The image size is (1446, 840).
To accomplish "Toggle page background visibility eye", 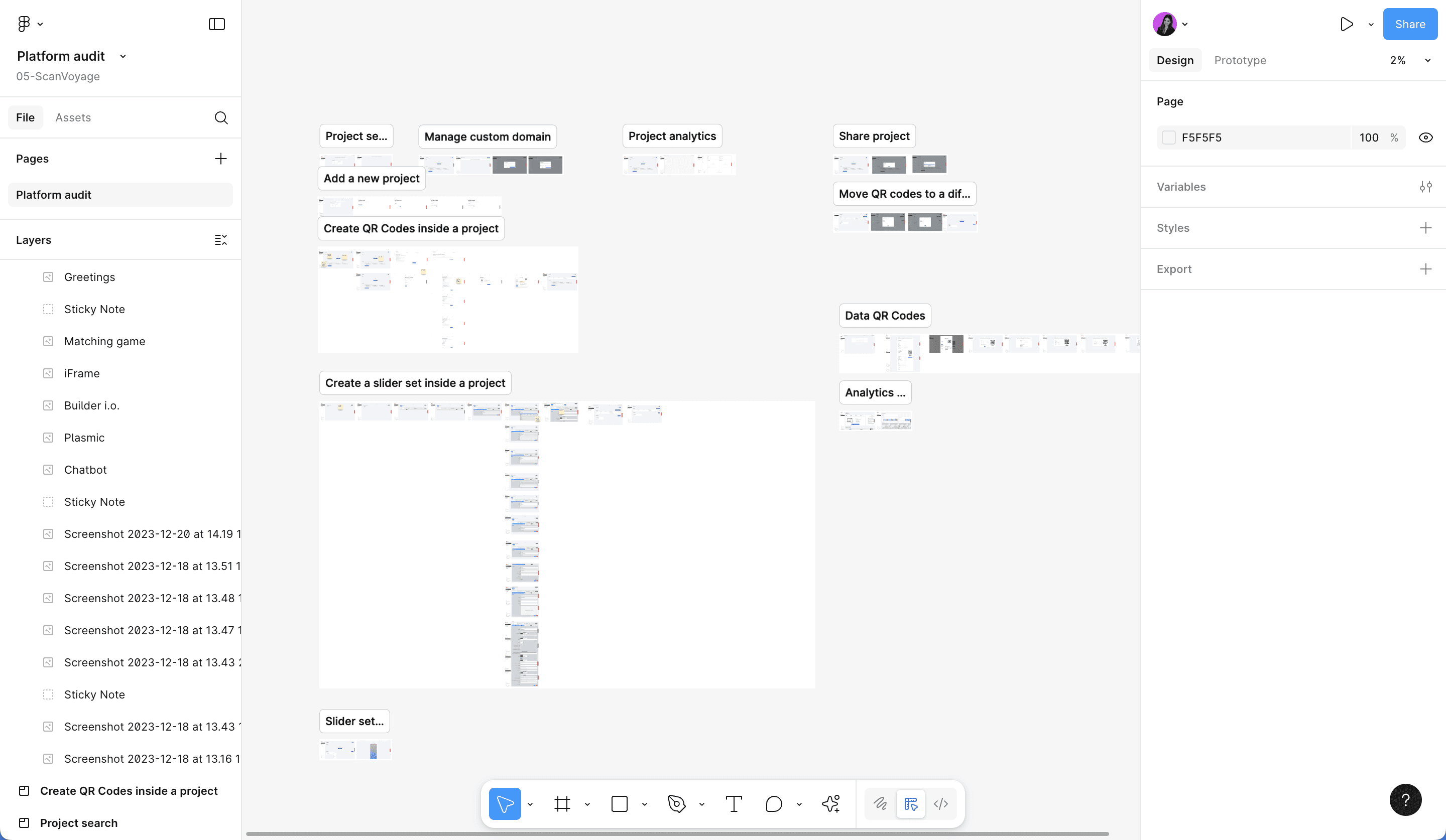I will (1425, 137).
